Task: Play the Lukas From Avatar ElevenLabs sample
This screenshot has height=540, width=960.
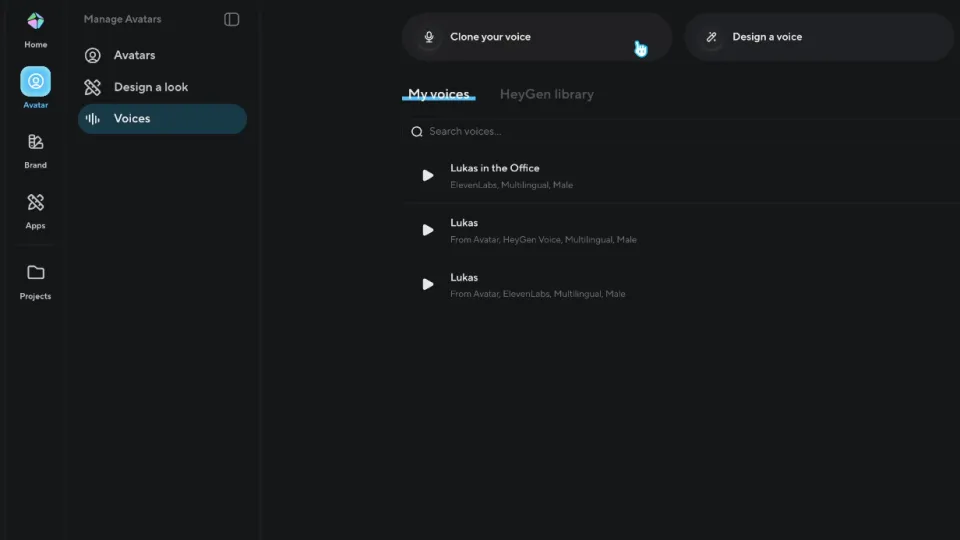Action: (x=427, y=284)
